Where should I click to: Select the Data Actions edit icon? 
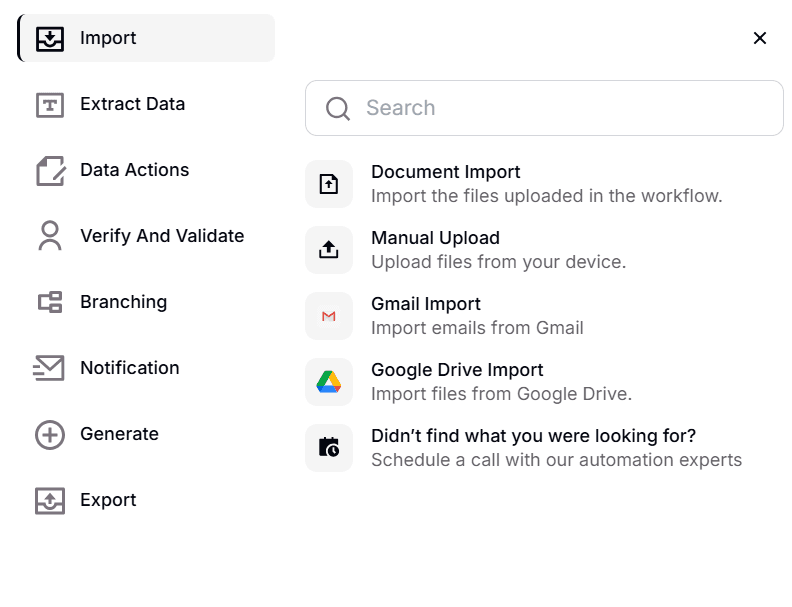(x=50, y=171)
